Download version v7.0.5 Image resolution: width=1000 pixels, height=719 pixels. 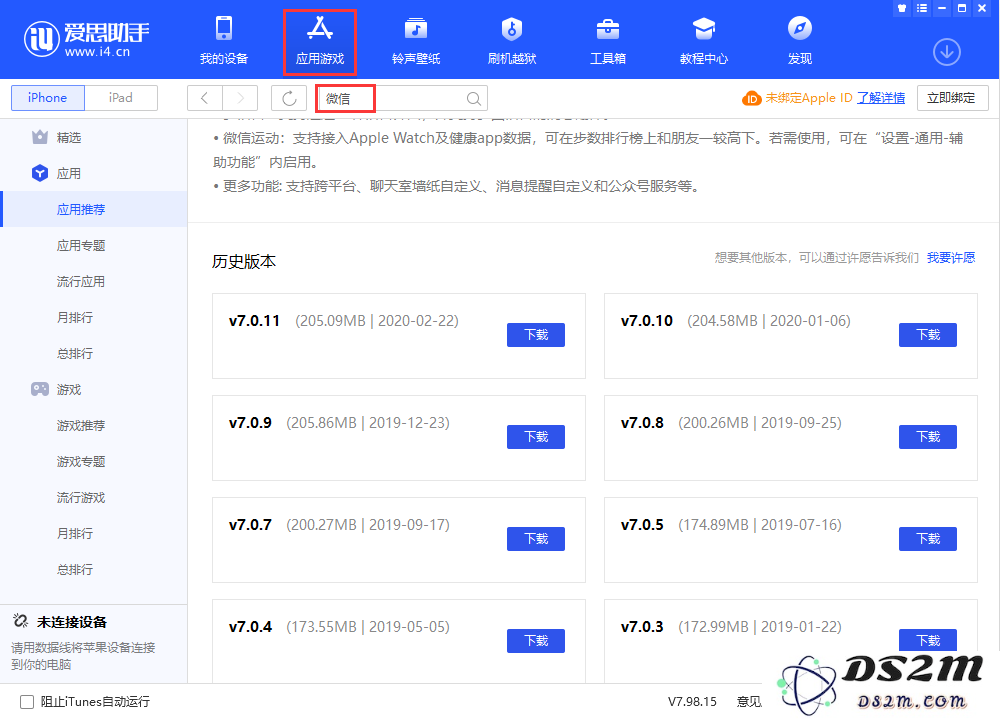click(928, 539)
